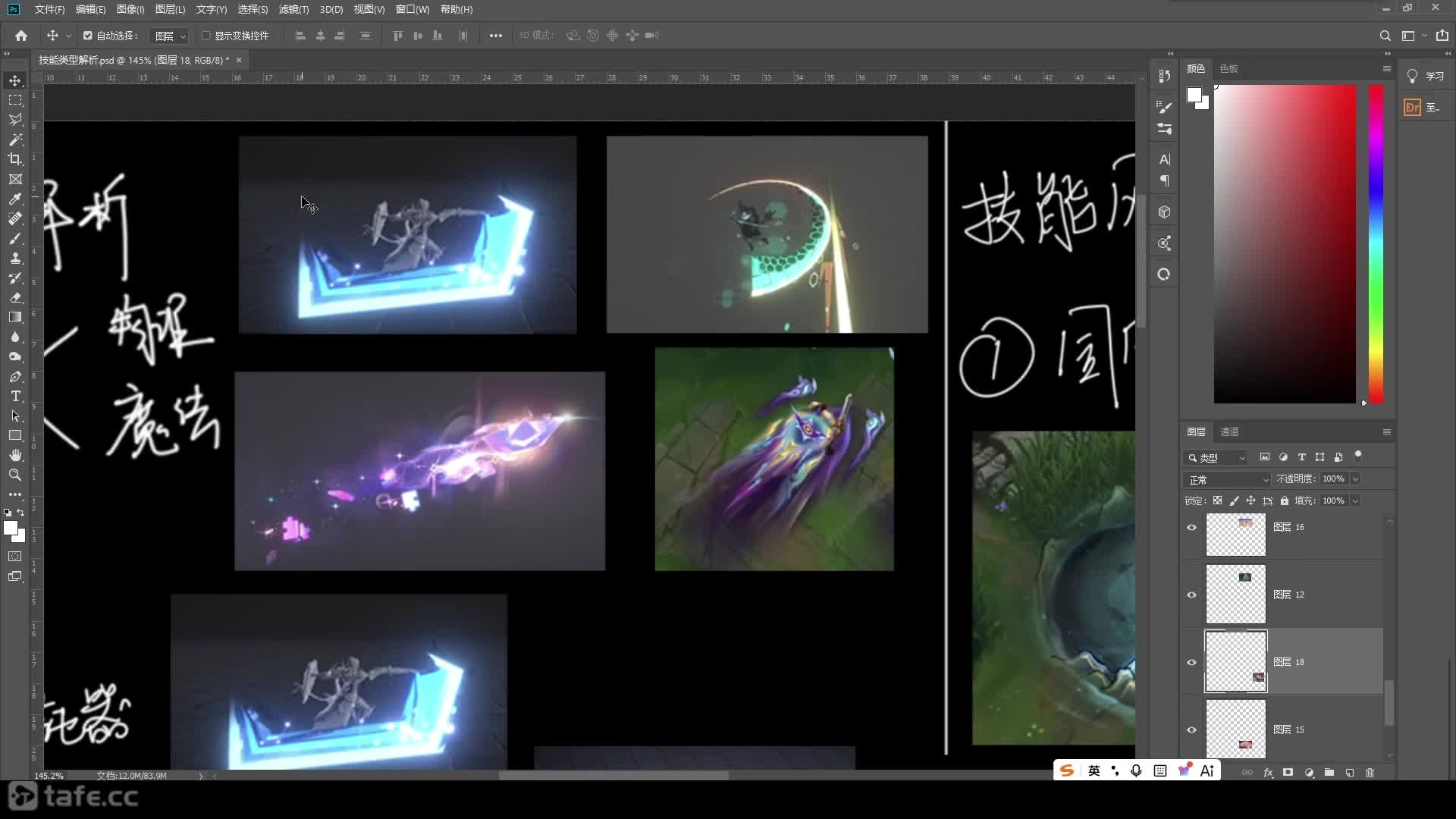Click the share button at top right
This screenshot has height=819, width=1456.
click(x=1442, y=36)
